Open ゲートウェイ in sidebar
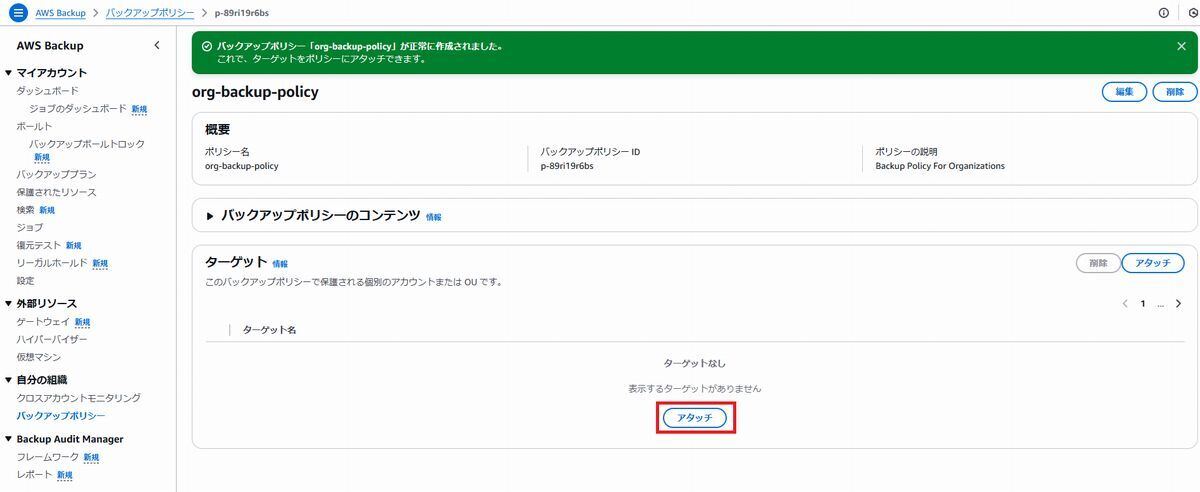 (x=43, y=322)
